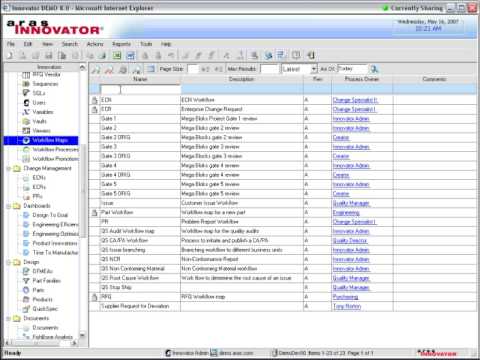480x360 pixels.
Task: Sort by the Description column header
Action: [242, 79]
